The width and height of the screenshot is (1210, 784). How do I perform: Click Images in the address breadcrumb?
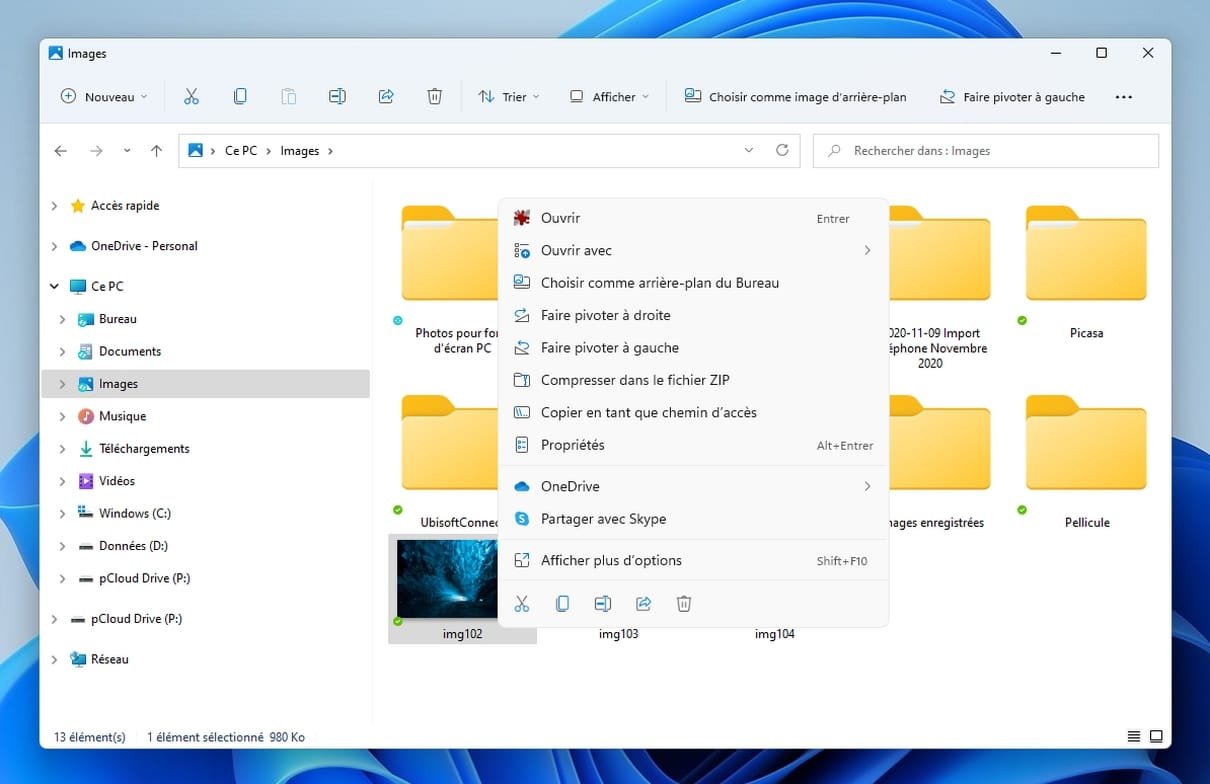point(300,151)
